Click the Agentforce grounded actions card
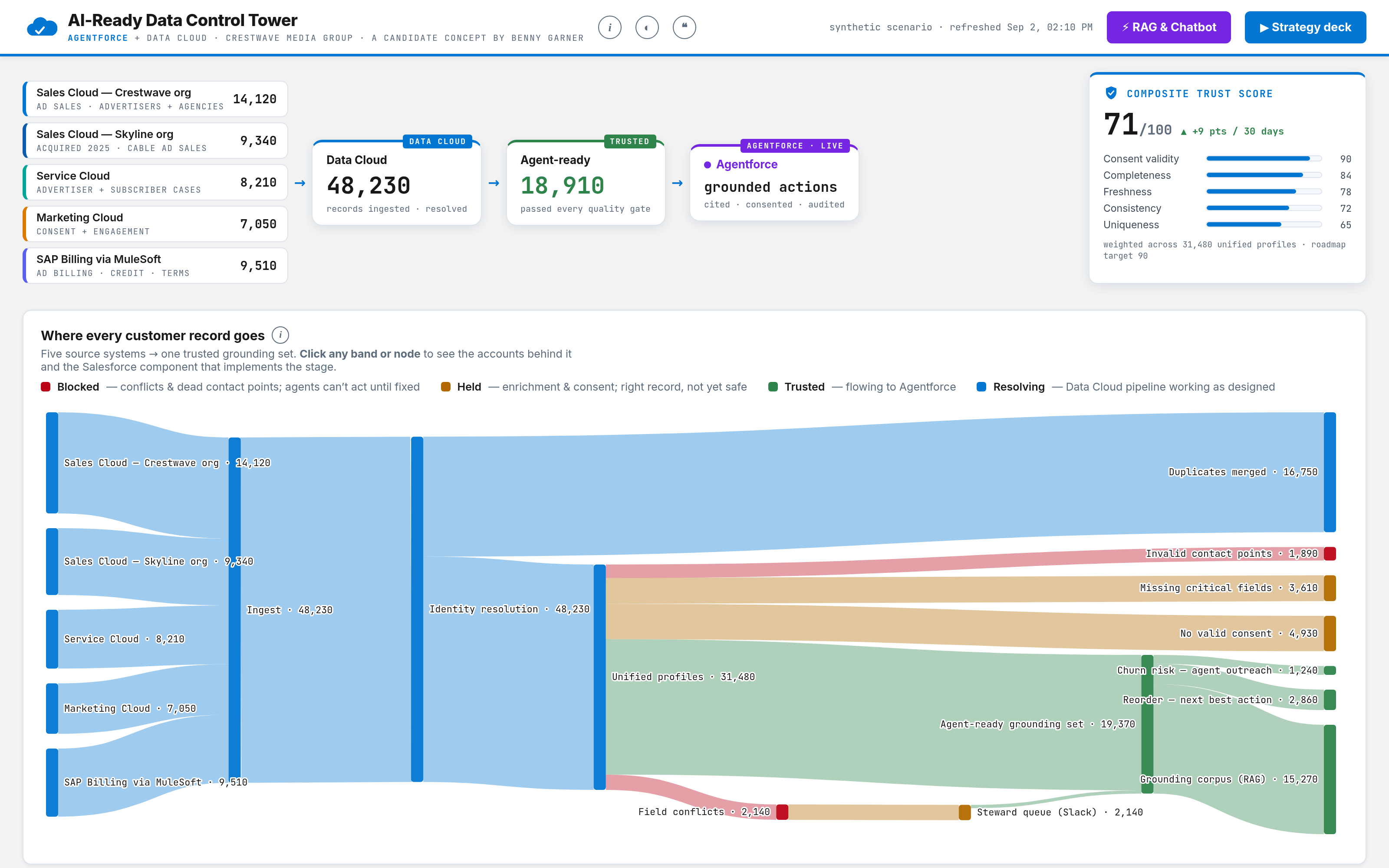 point(774,183)
